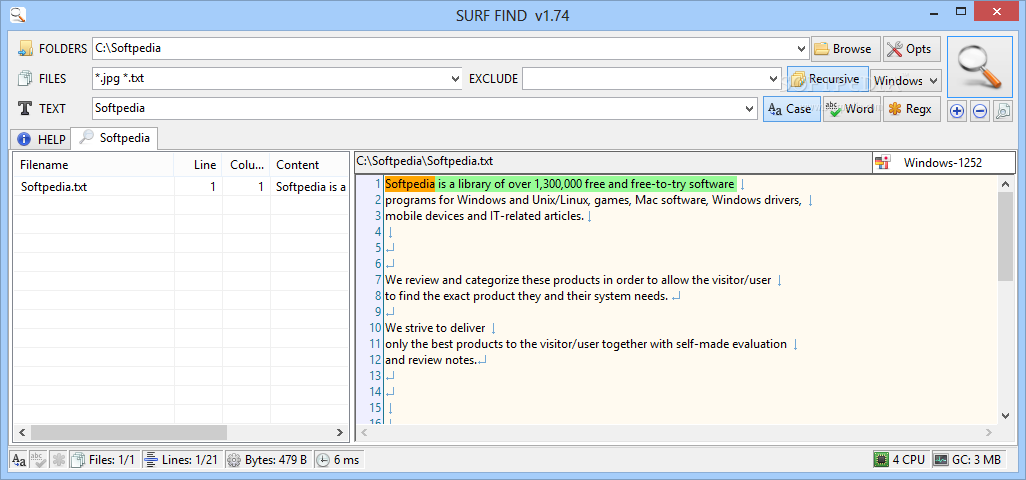The image size is (1026, 480).
Task: Click in the FOLDERS path input field
Action: pos(444,48)
